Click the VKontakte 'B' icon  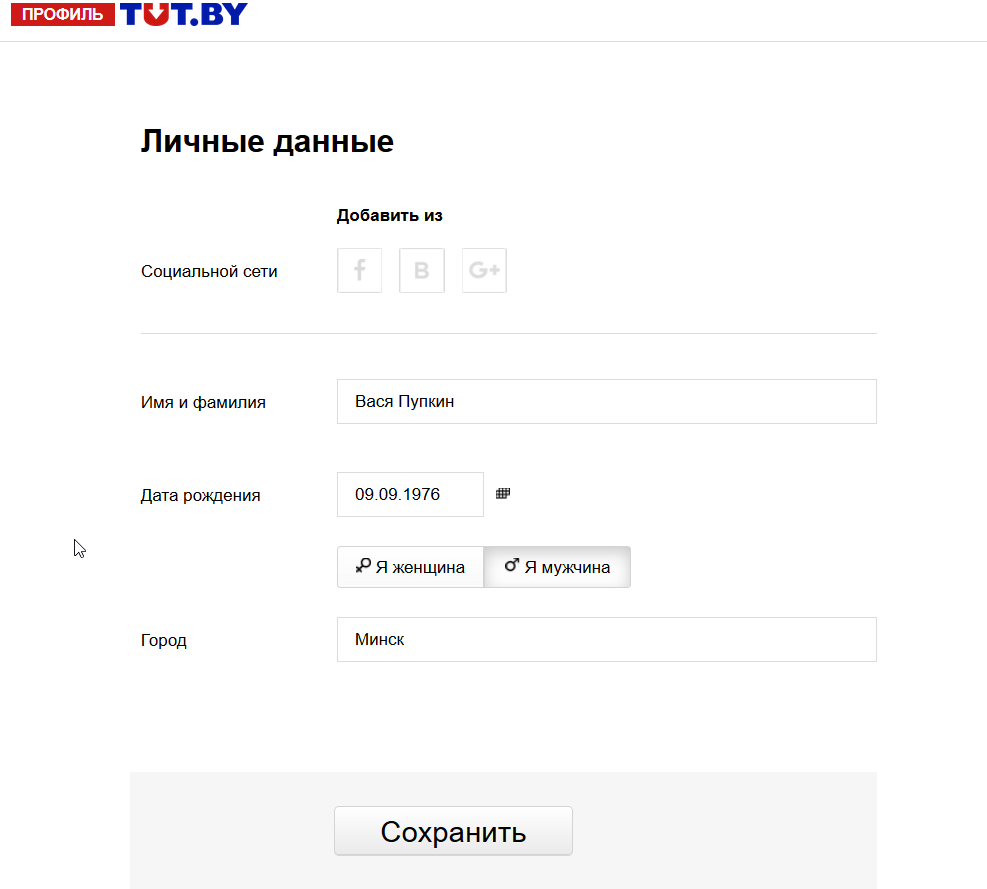tap(421, 270)
